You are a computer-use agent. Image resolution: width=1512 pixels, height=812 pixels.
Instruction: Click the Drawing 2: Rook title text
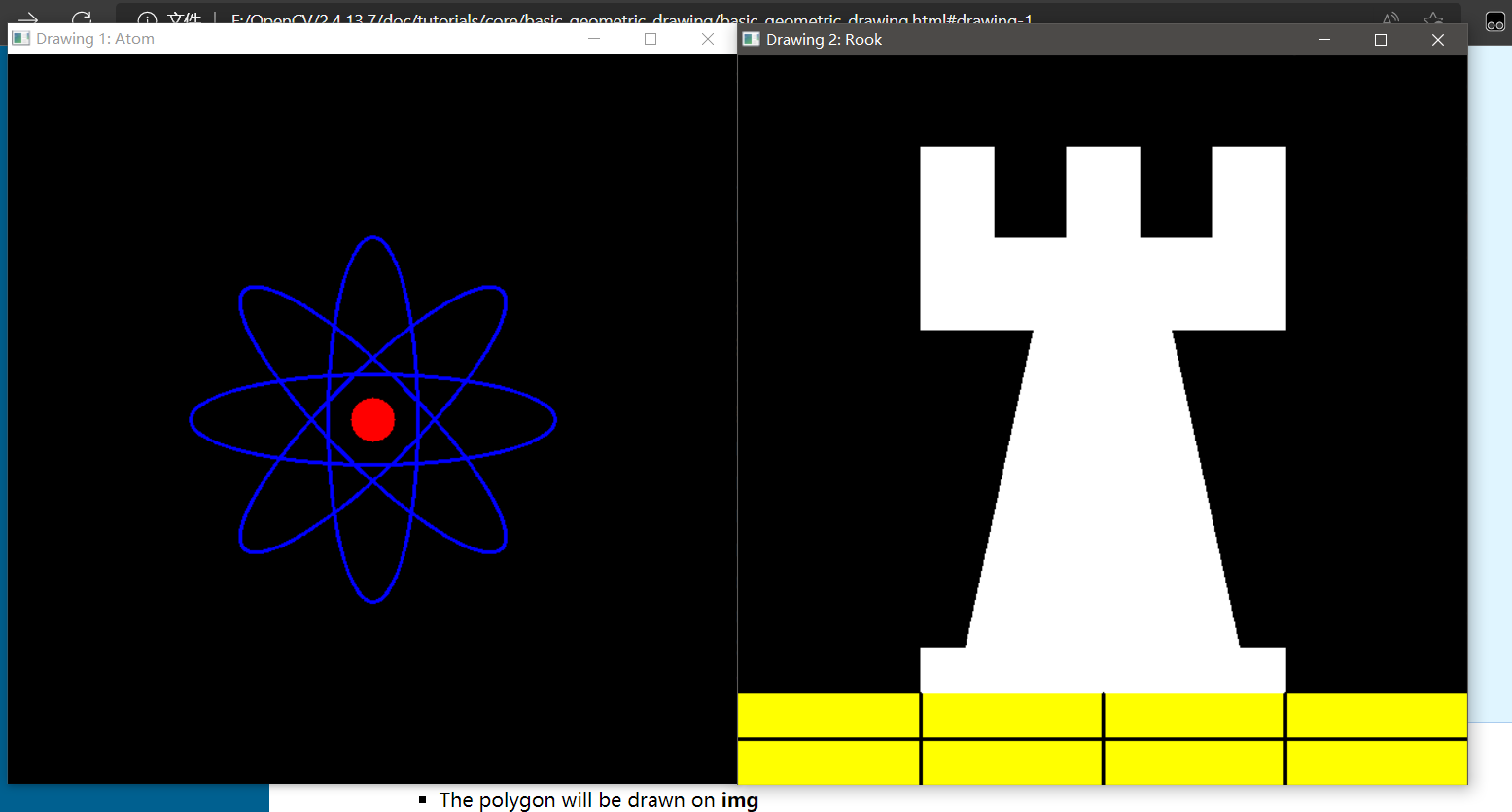point(825,40)
